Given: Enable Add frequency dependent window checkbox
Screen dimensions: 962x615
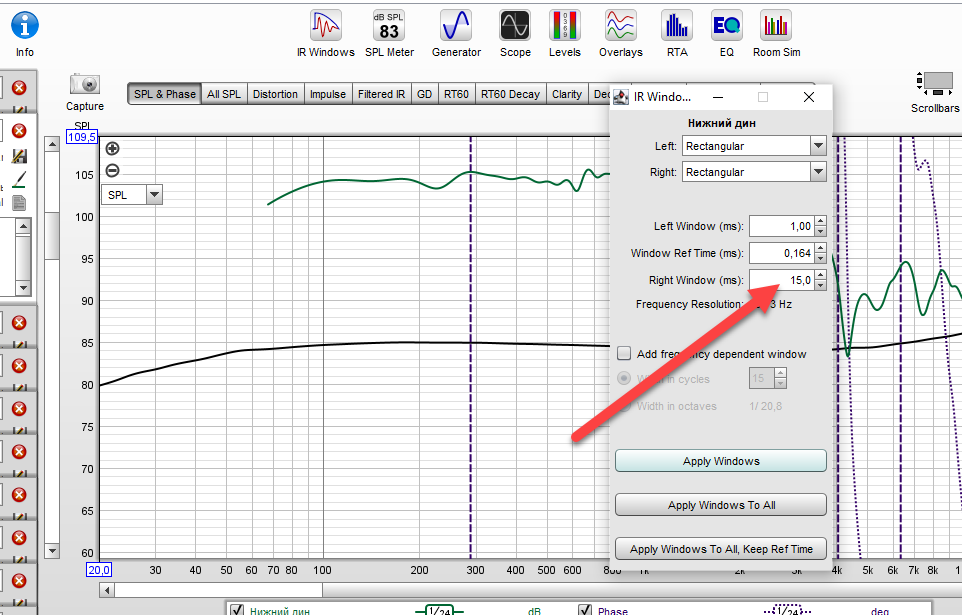Looking at the screenshot, I should [x=624, y=354].
